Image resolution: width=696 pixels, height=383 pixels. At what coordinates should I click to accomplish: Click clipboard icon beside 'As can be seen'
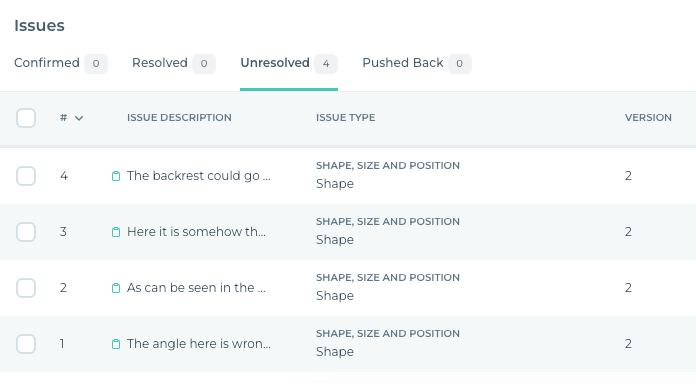116,288
